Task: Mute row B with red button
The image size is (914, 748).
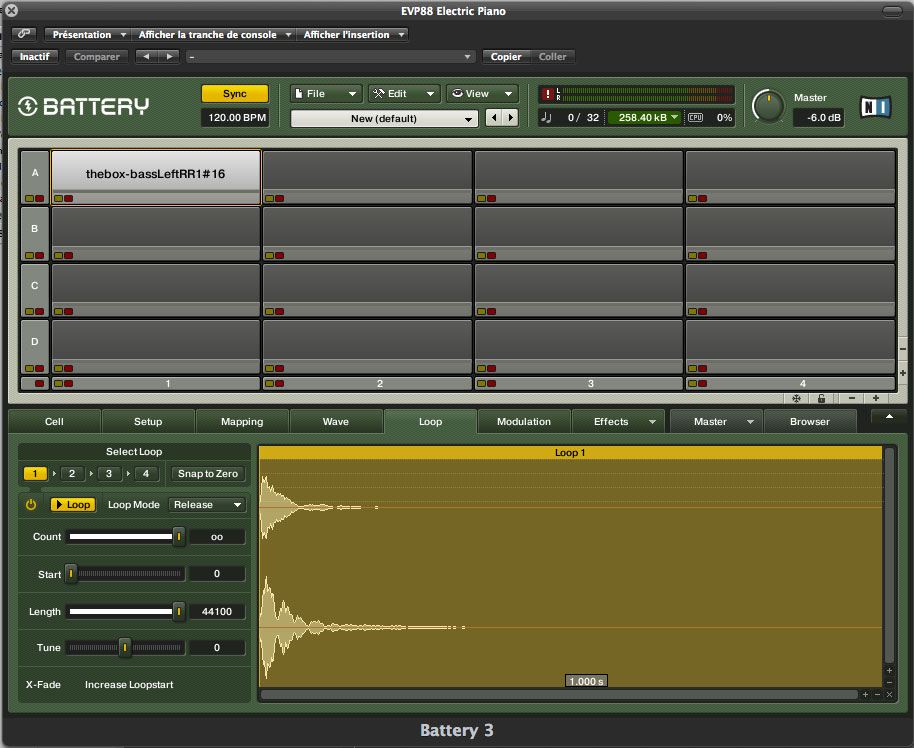Action: click(x=40, y=255)
